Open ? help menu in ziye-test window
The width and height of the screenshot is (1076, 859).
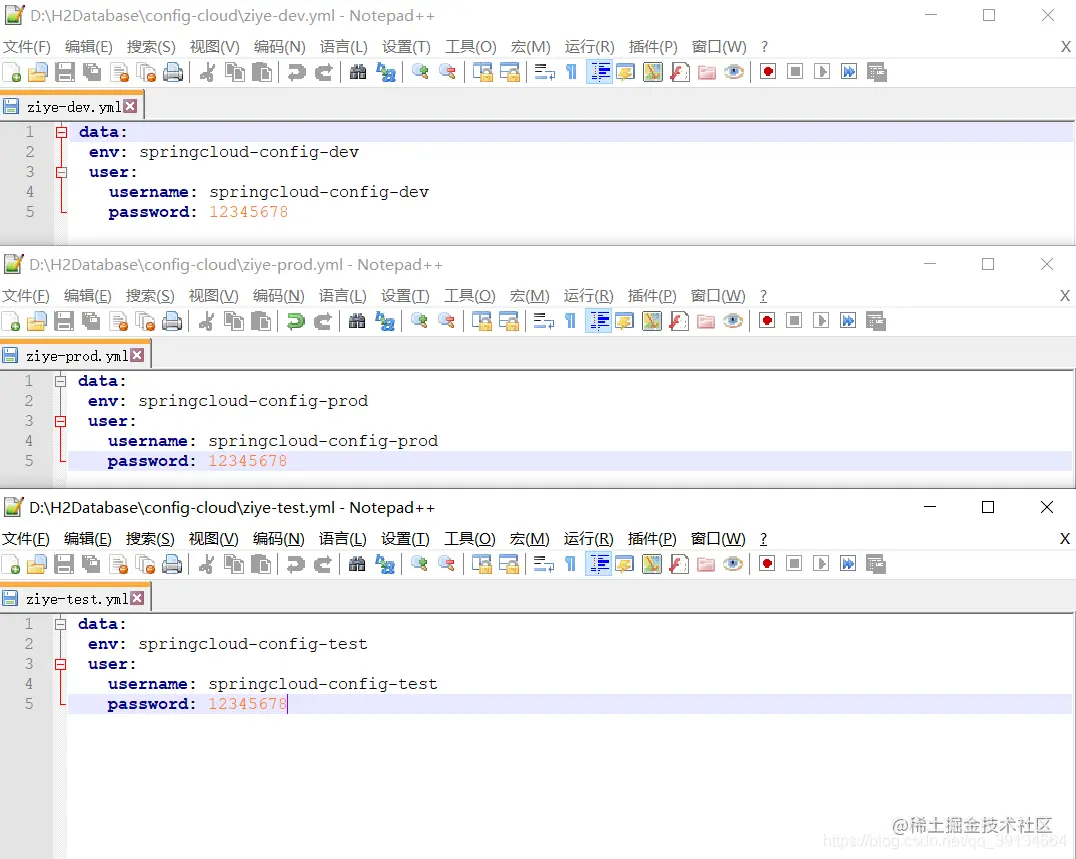click(763, 539)
